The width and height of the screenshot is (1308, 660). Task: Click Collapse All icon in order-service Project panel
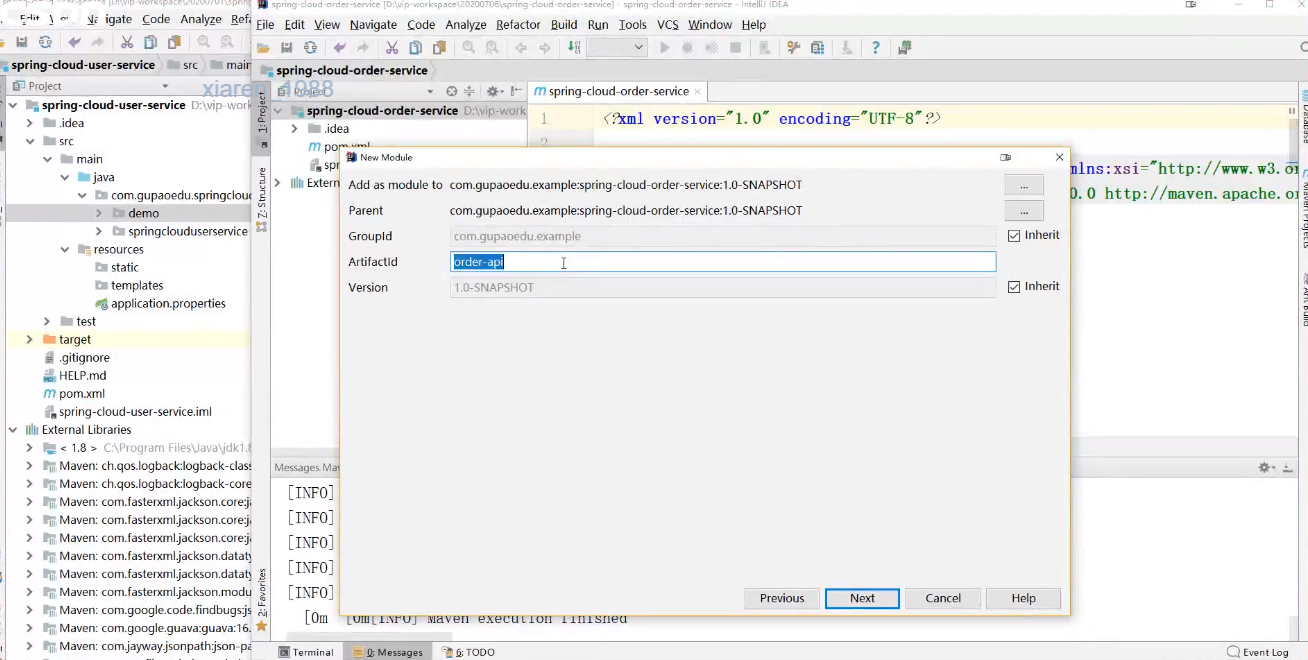(469, 91)
